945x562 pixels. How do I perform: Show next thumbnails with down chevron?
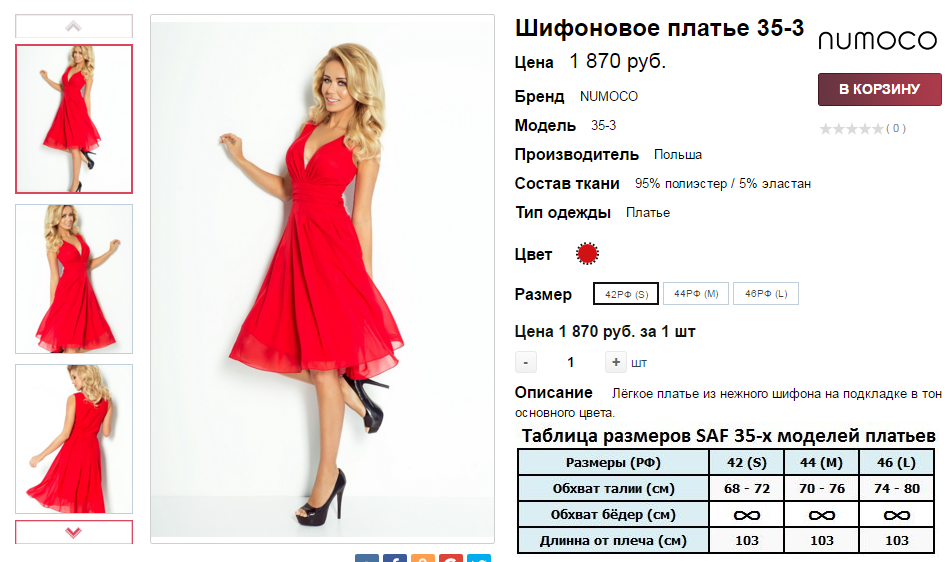[74, 532]
